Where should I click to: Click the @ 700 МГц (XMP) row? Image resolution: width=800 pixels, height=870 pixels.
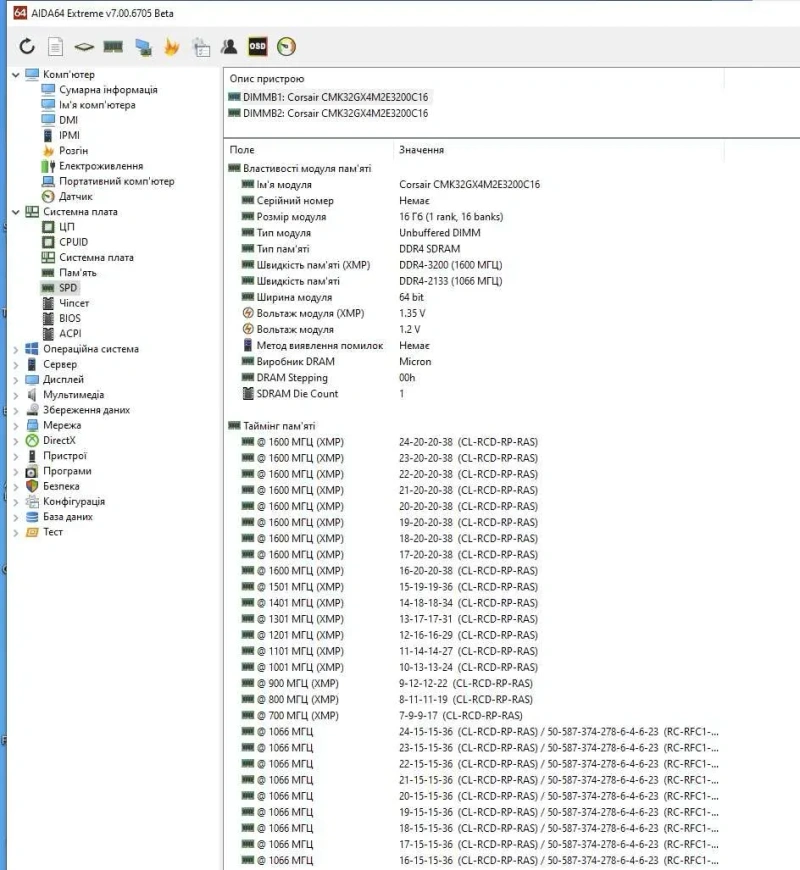(x=382, y=716)
